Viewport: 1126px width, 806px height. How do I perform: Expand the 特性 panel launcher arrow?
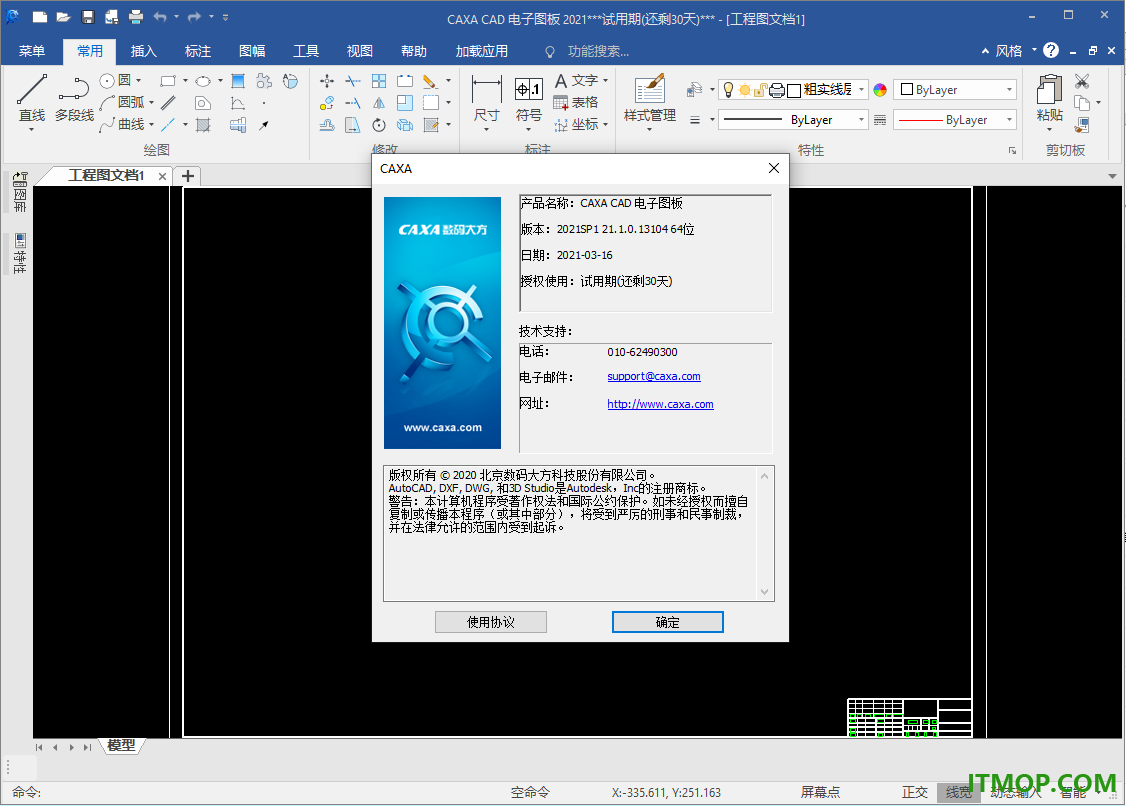(1013, 150)
